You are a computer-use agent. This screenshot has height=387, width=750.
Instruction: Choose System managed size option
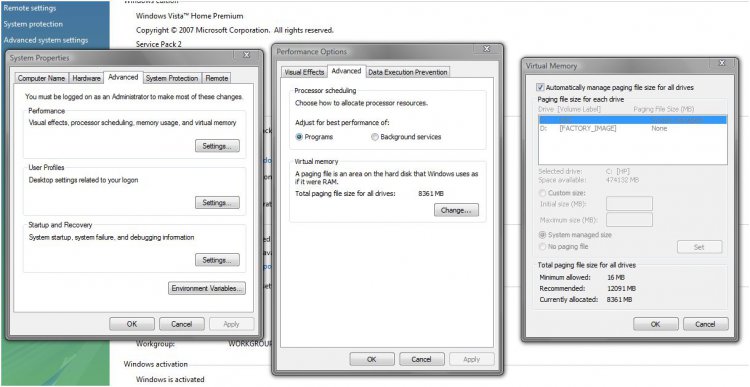coord(575,235)
